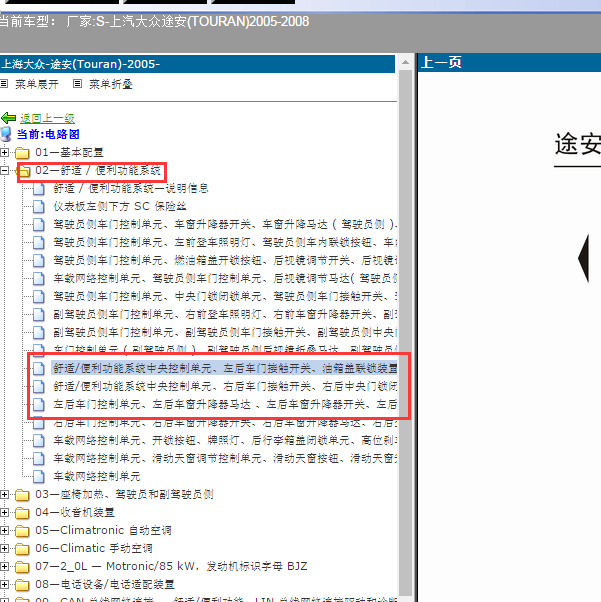Click document icon beside 舒适/便利功能系统—说明信息
Viewport: 601px width, 602px height.
(x=38, y=188)
